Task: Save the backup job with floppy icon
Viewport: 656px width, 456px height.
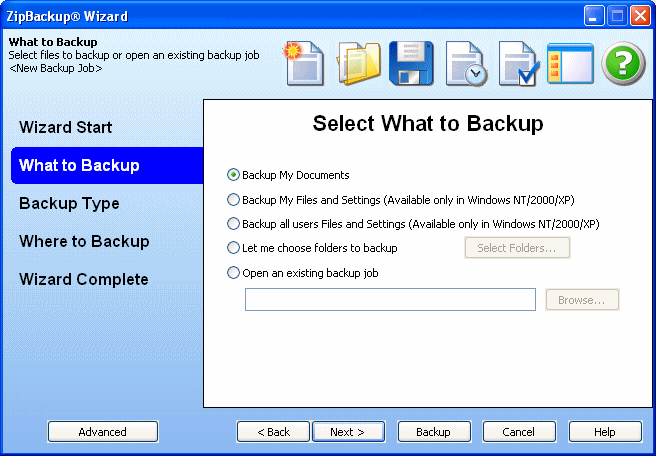Action: click(x=411, y=63)
